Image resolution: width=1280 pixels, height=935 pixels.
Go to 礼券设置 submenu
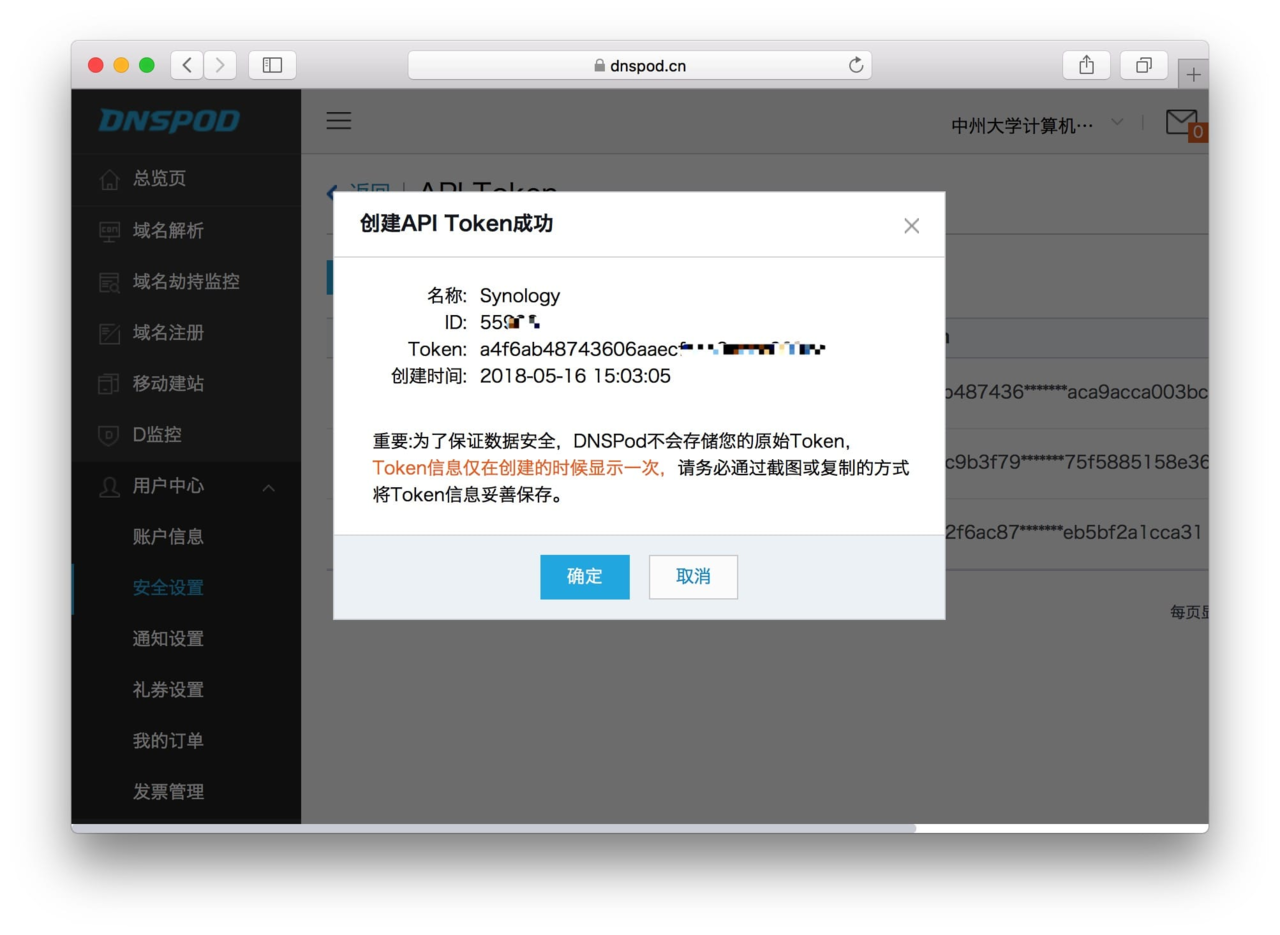(x=168, y=690)
